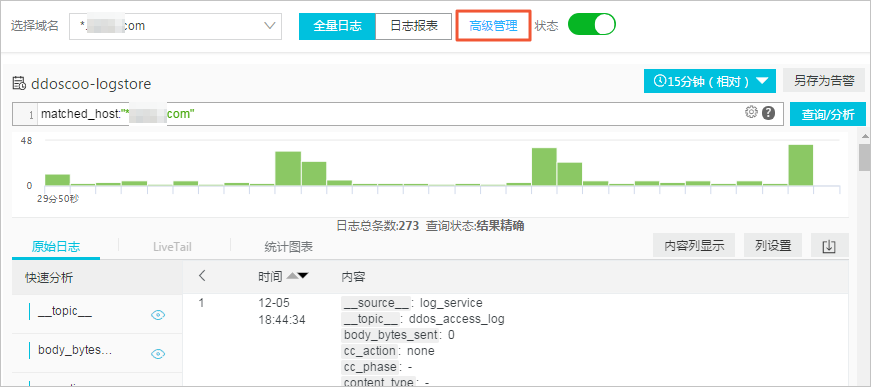Click the ddoscoo-logstore logstore icon
This screenshot has width=871, height=387.
[19, 84]
